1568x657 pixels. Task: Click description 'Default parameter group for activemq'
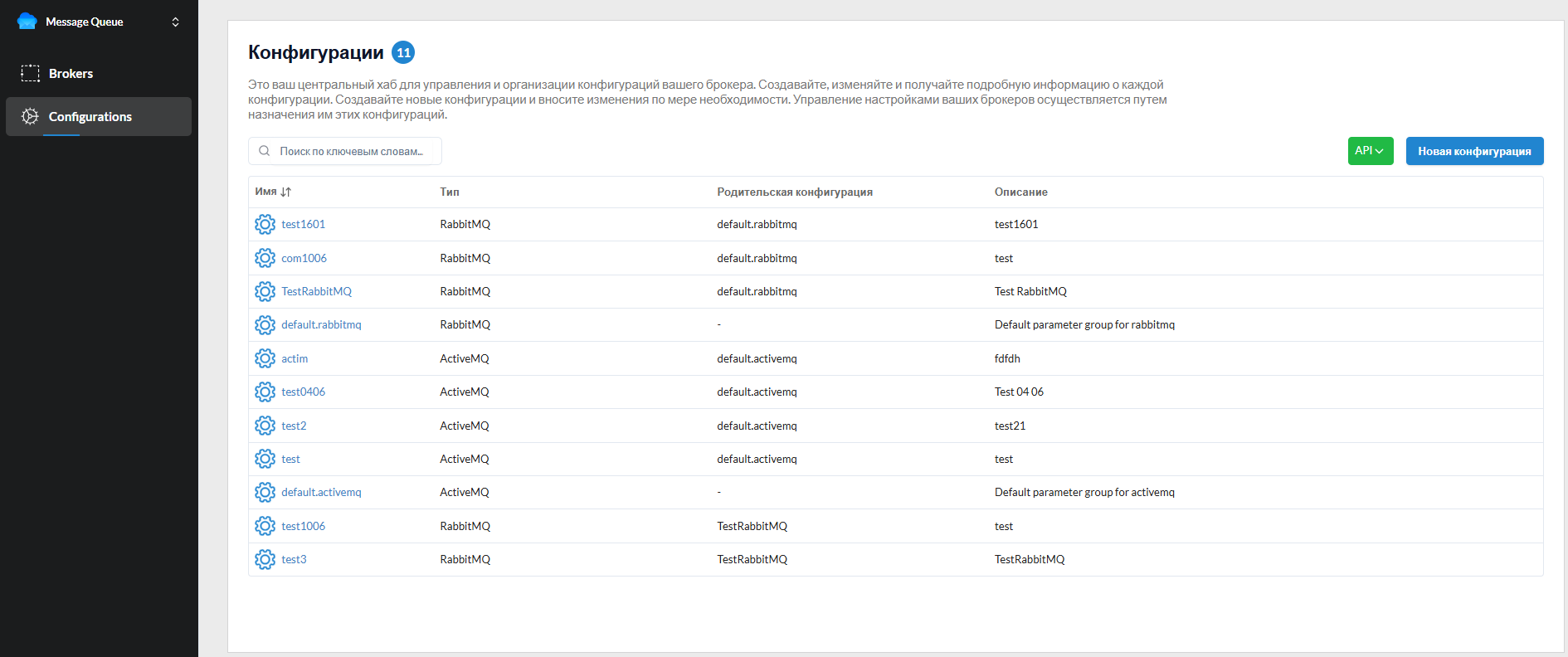click(1084, 492)
